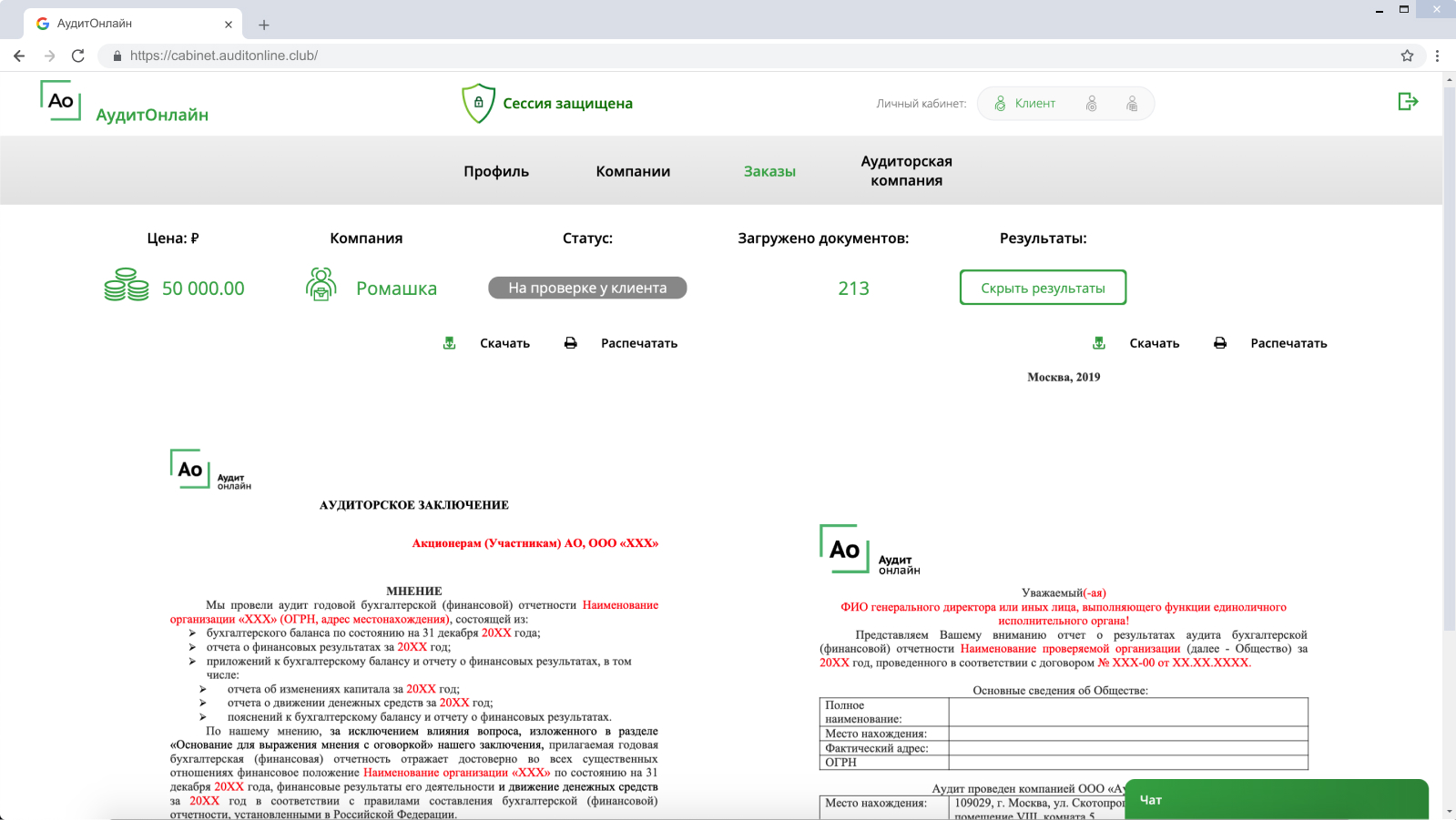Click the Ромашка company icon
Viewport: 1456px width, 820px height.
[x=321, y=284]
